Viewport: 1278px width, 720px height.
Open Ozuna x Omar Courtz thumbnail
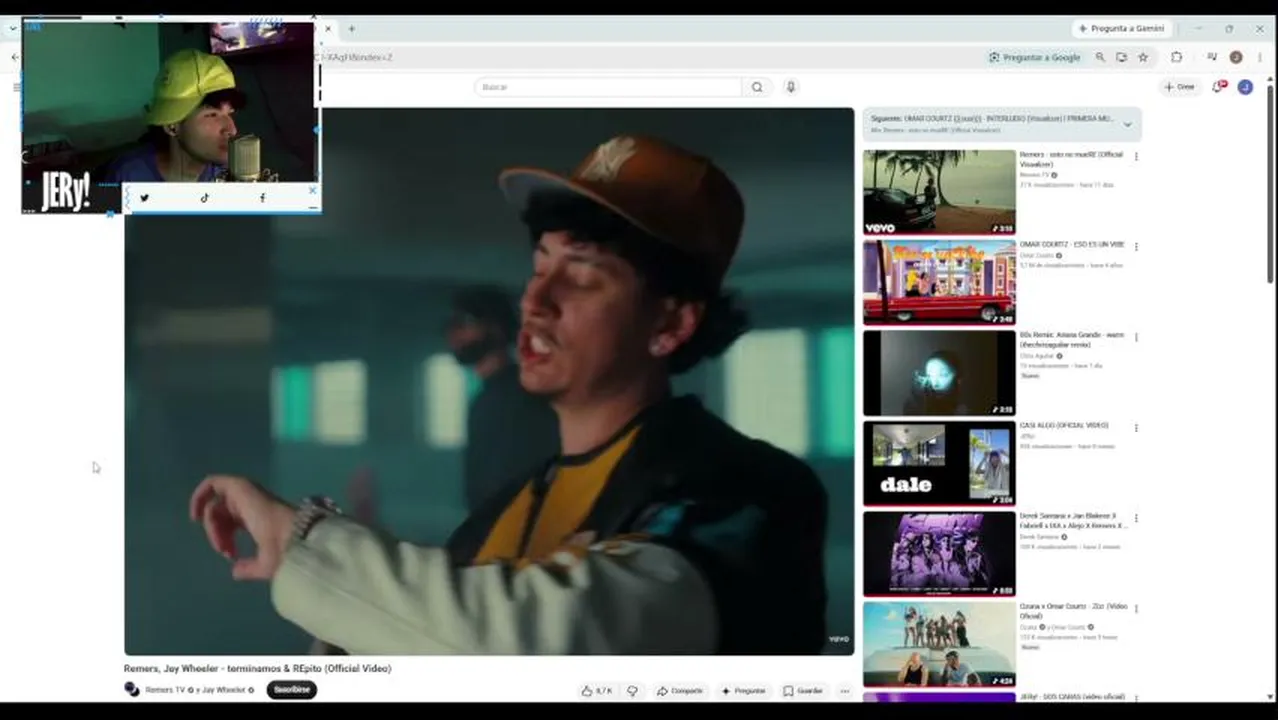(939, 644)
